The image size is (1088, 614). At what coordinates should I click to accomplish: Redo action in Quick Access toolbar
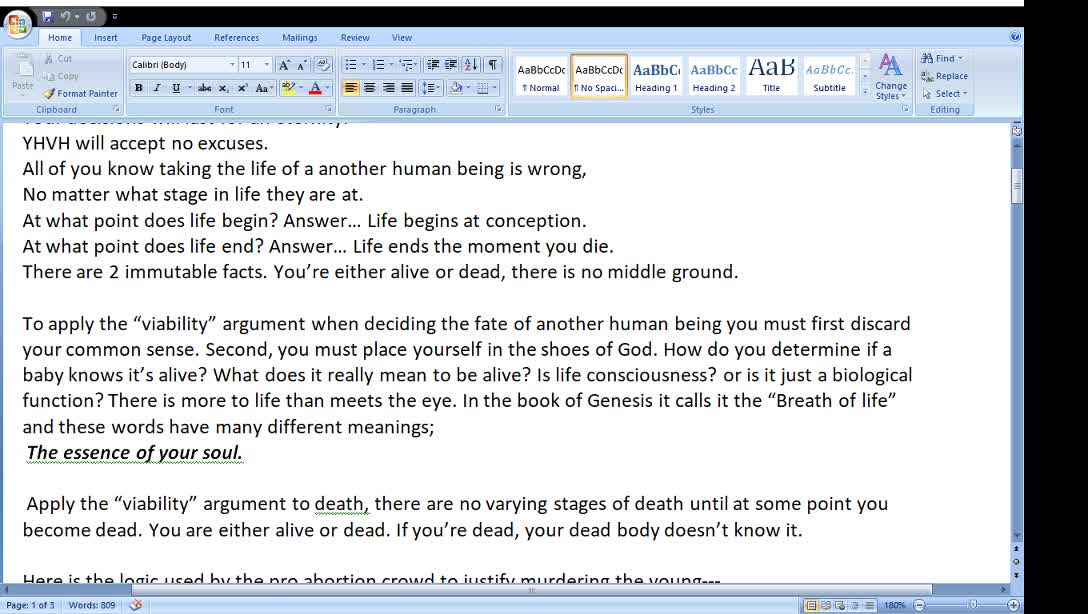point(91,16)
